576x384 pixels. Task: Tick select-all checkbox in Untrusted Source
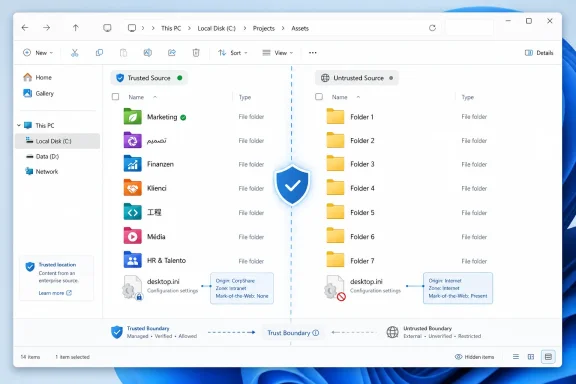coord(319,97)
